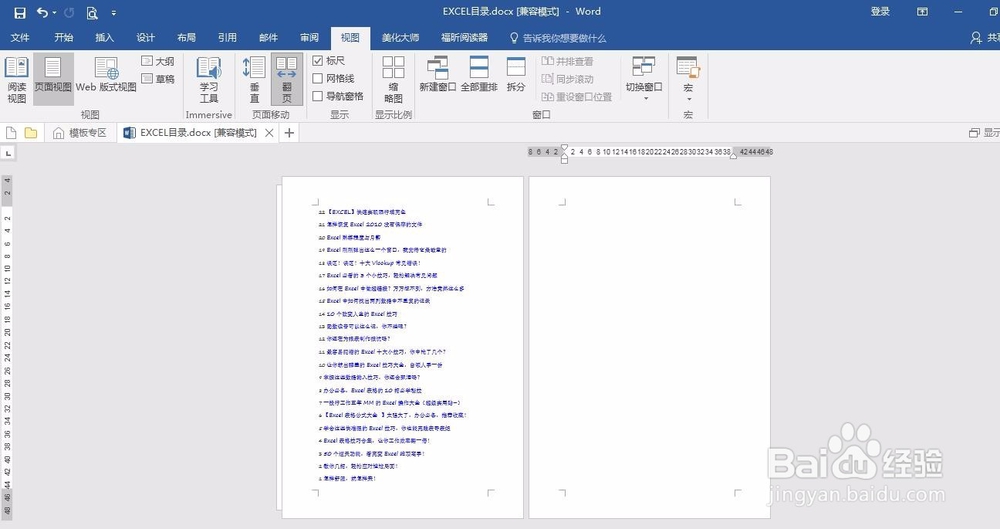Open ribbon display options icon
1000x529 pixels.
pyautogui.click(x=922, y=11)
